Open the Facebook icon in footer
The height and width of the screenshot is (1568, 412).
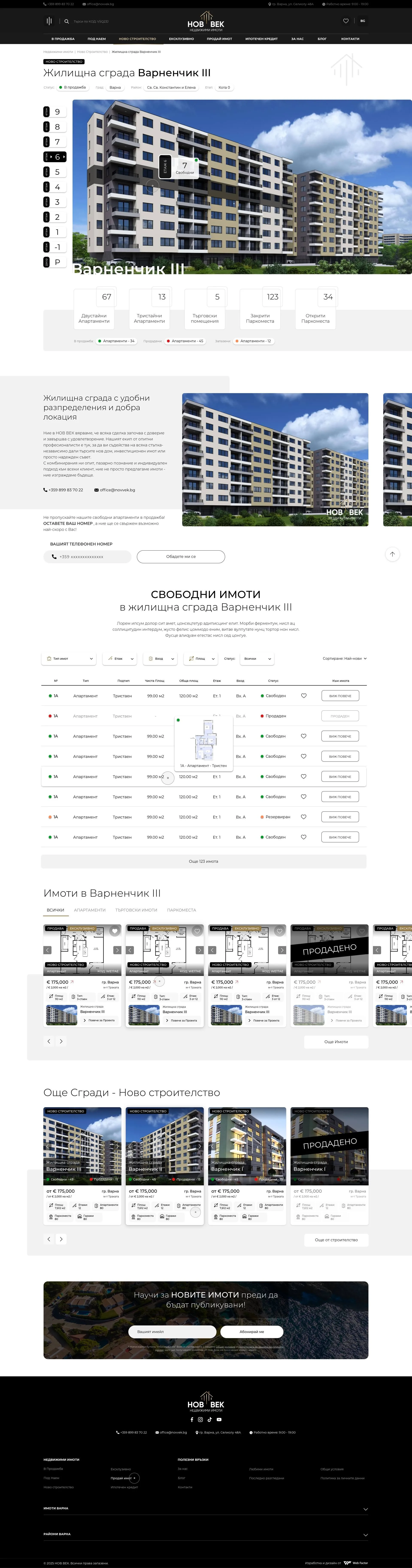(192, 1420)
